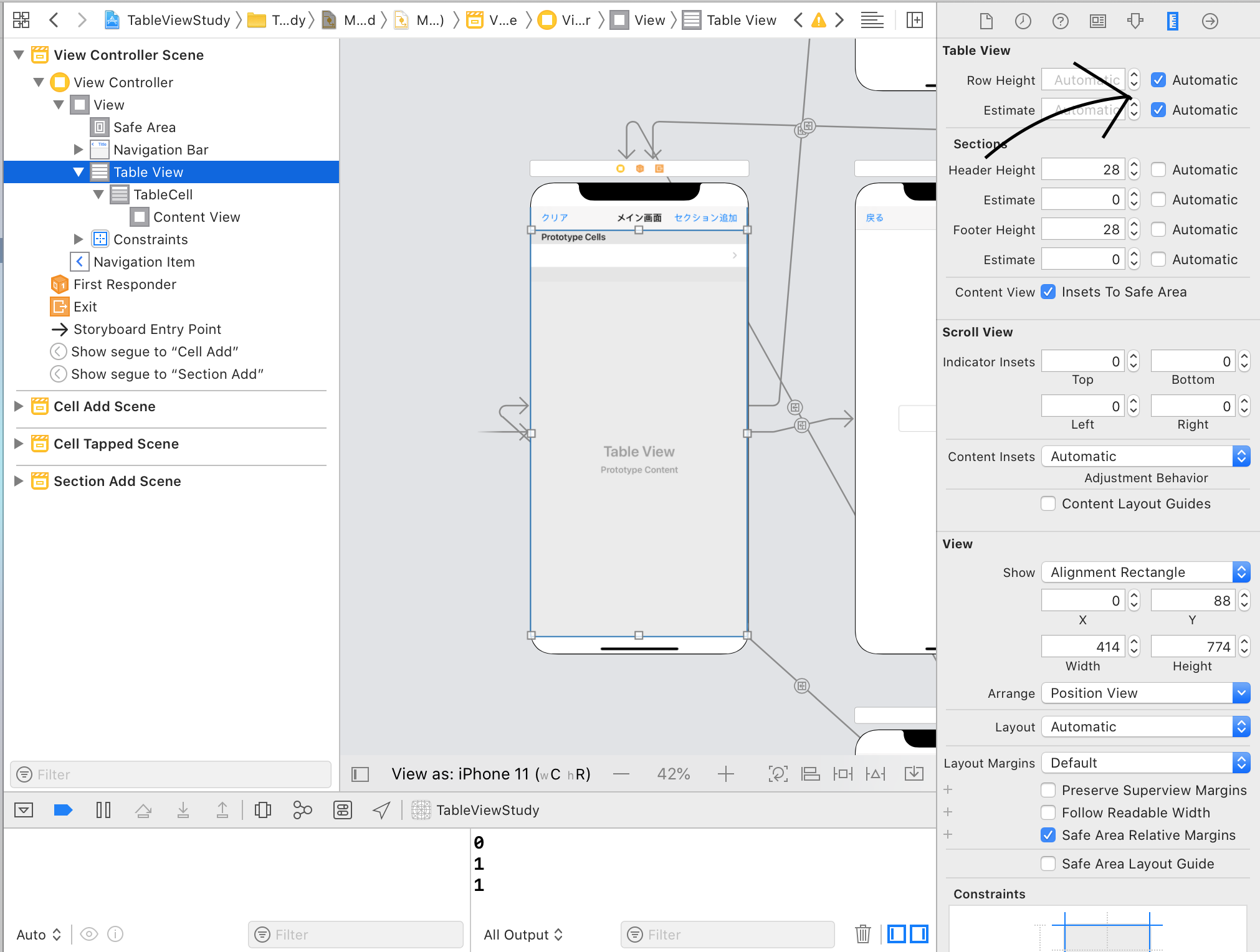This screenshot has height=952, width=1260.
Task: Open the Arrange Position View dropdown
Action: pos(1145,693)
